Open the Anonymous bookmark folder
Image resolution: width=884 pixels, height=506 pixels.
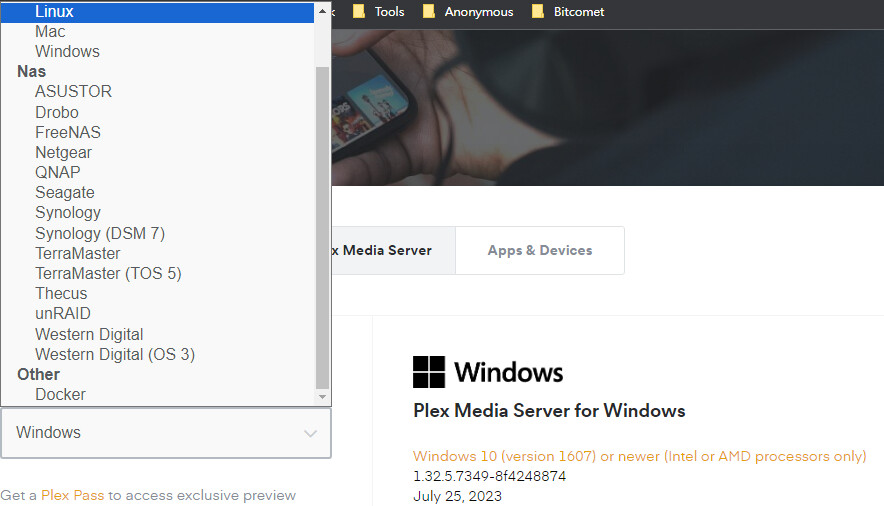[468, 12]
